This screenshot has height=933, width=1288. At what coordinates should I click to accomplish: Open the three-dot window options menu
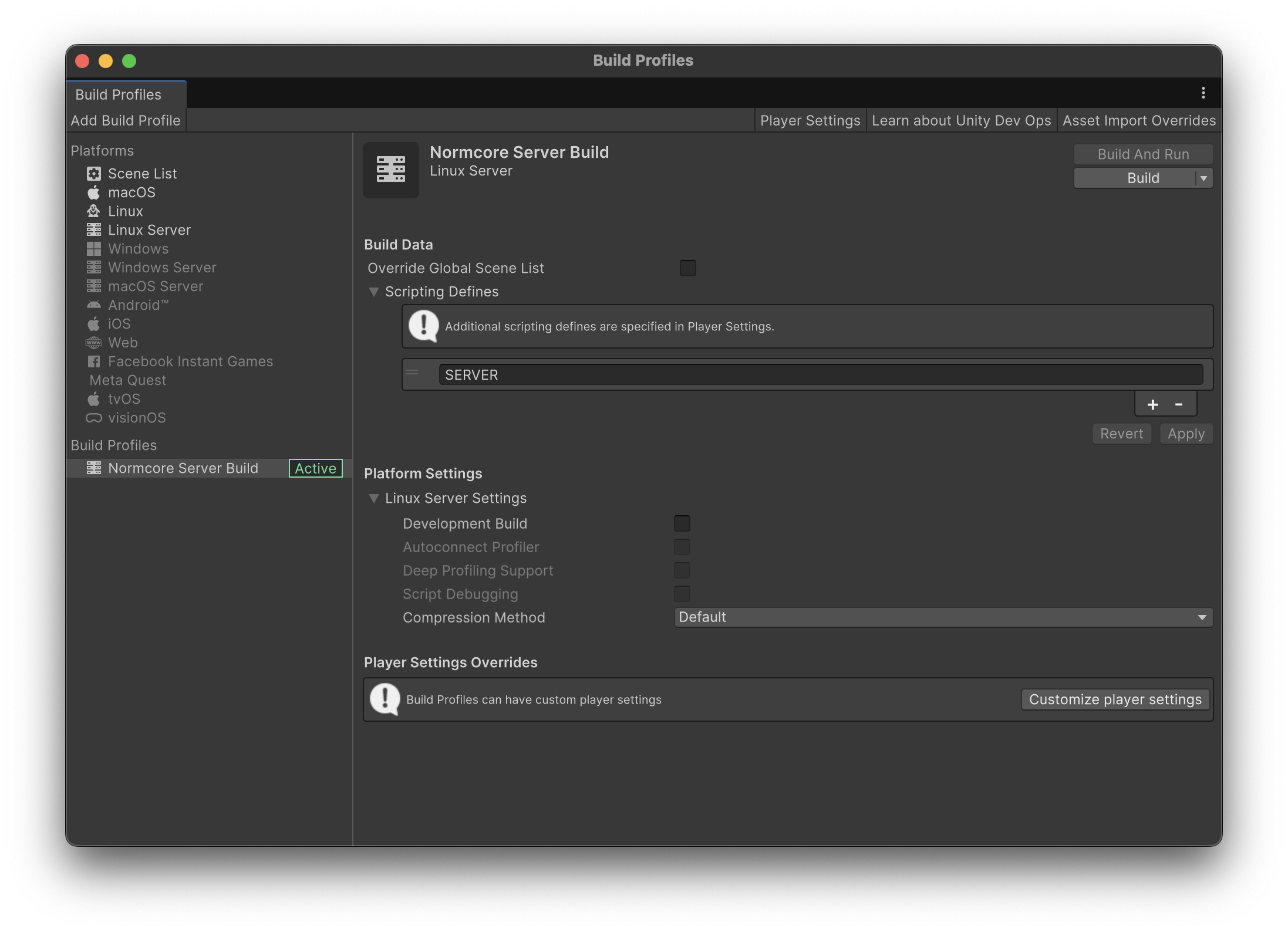pyautogui.click(x=1203, y=93)
